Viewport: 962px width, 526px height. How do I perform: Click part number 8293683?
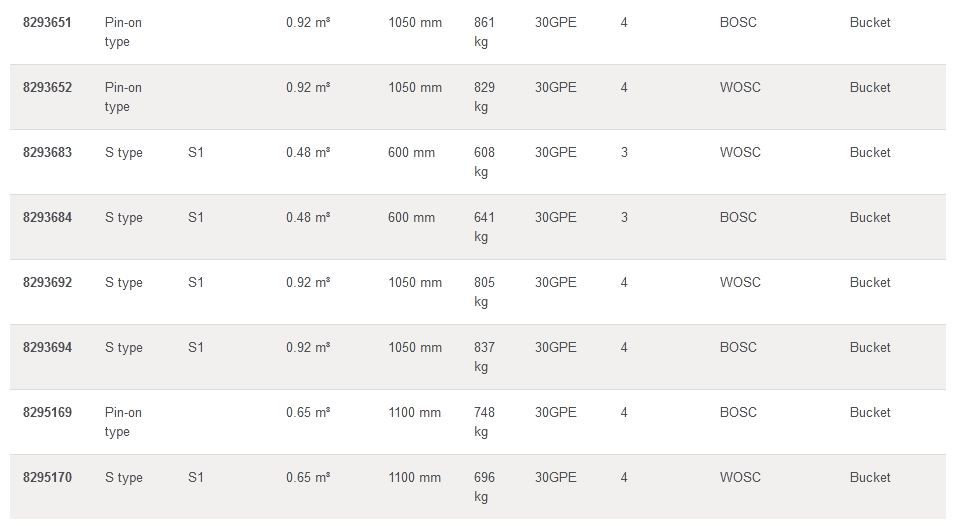tap(47, 152)
